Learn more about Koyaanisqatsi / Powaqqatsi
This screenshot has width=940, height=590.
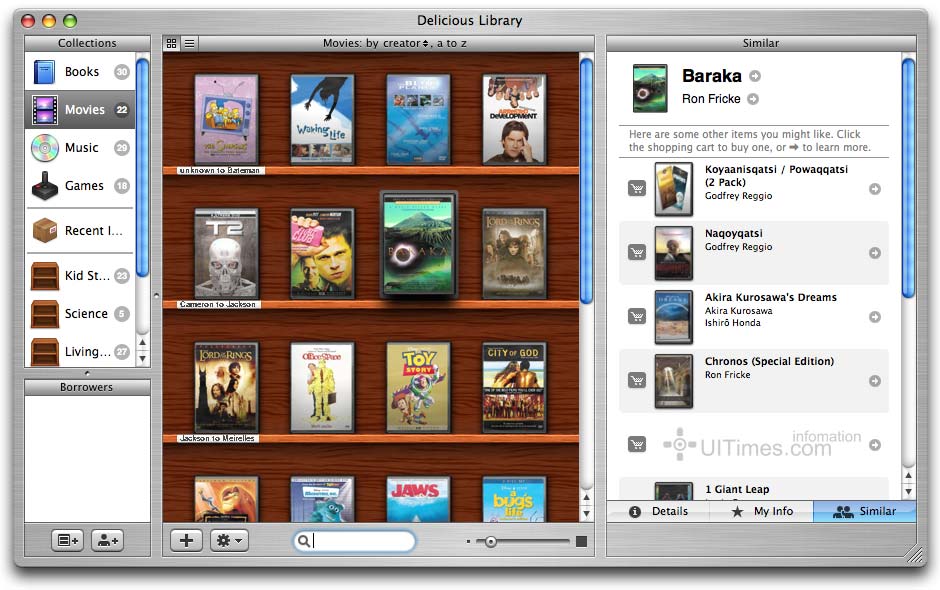875,189
